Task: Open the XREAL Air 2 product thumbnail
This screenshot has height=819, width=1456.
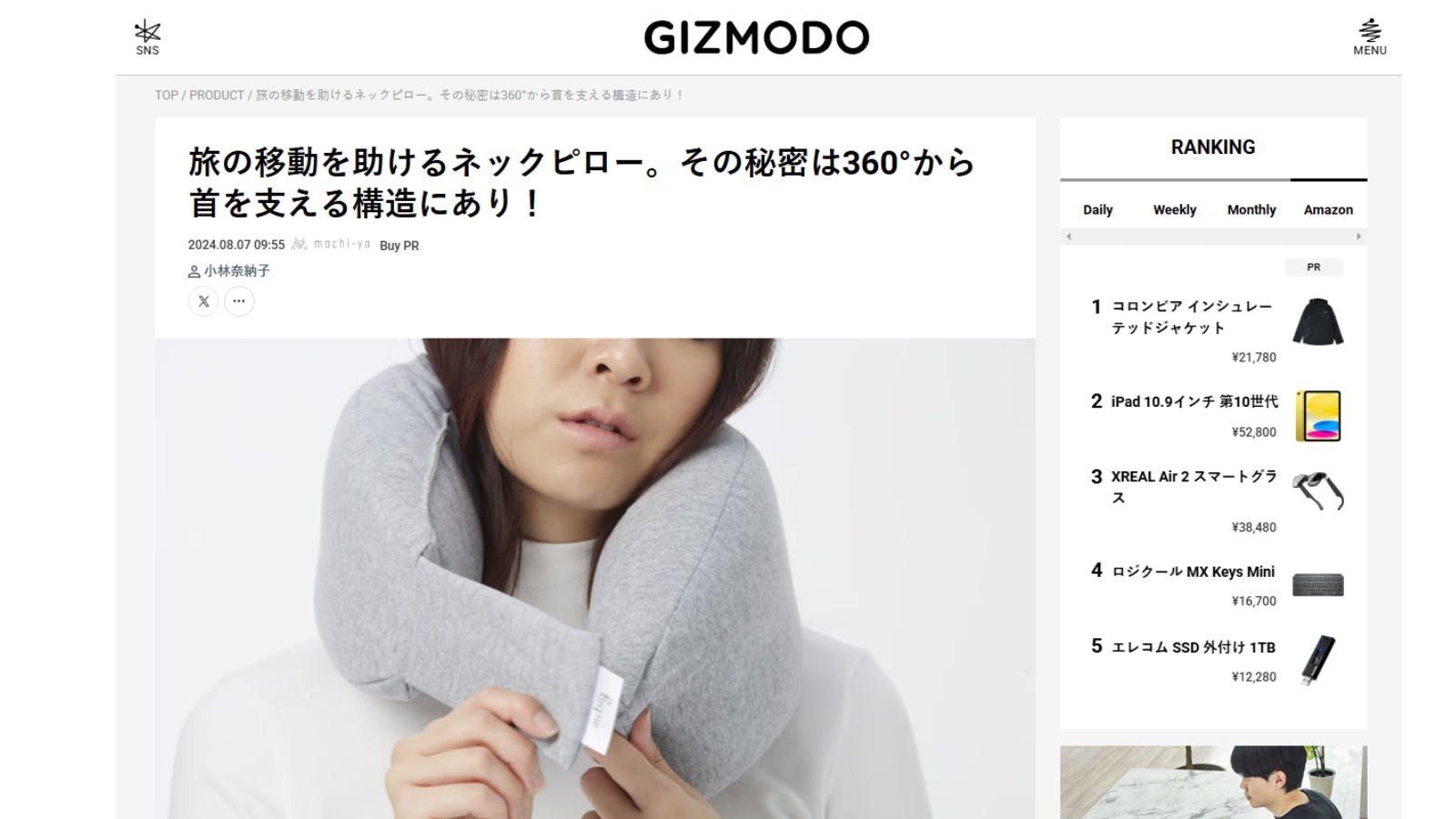Action: 1318,491
